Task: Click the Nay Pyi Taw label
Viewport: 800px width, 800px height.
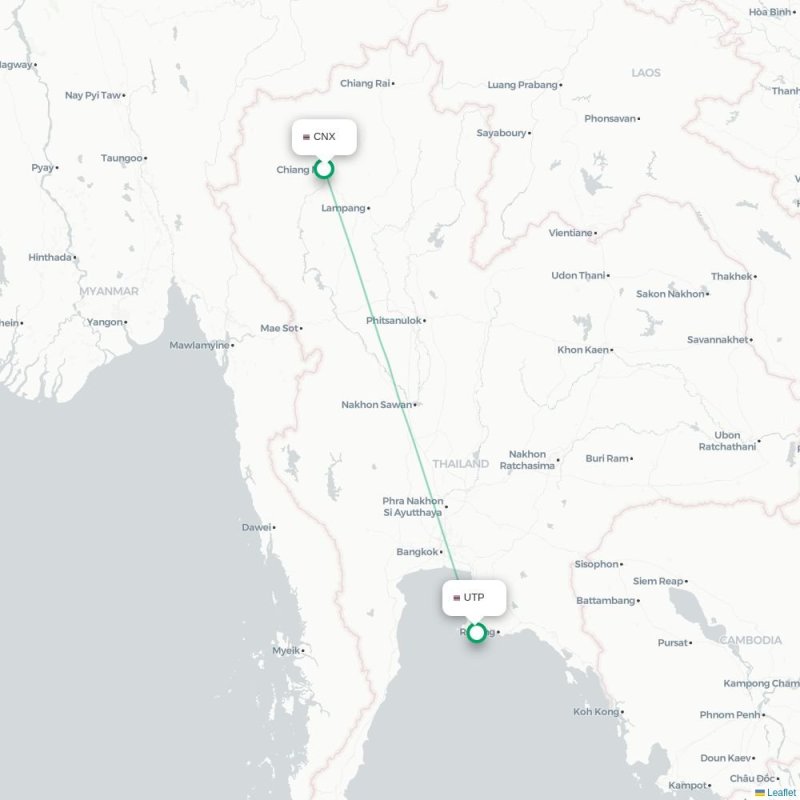Action: point(93,95)
